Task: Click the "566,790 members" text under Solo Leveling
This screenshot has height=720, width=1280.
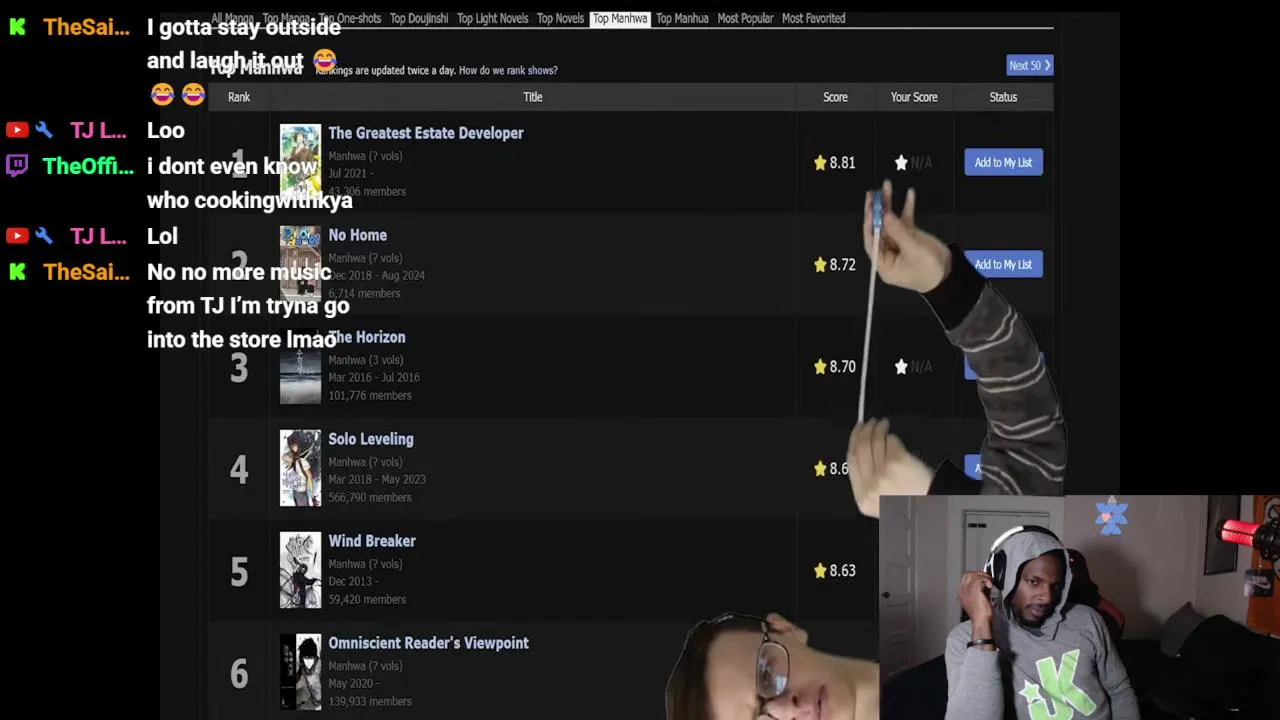Action: coord(370,497)
